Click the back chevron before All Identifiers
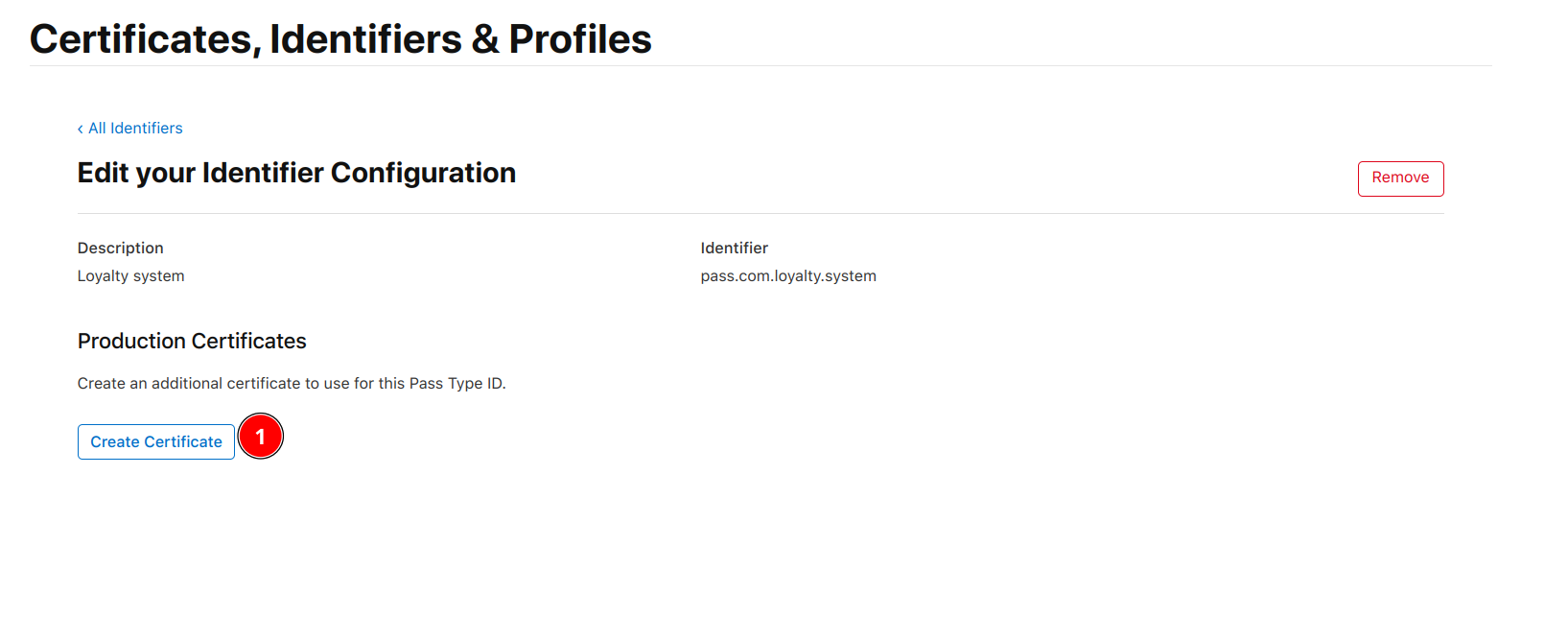This screenshot has width=1568, height=641. (x=81, y=129)
